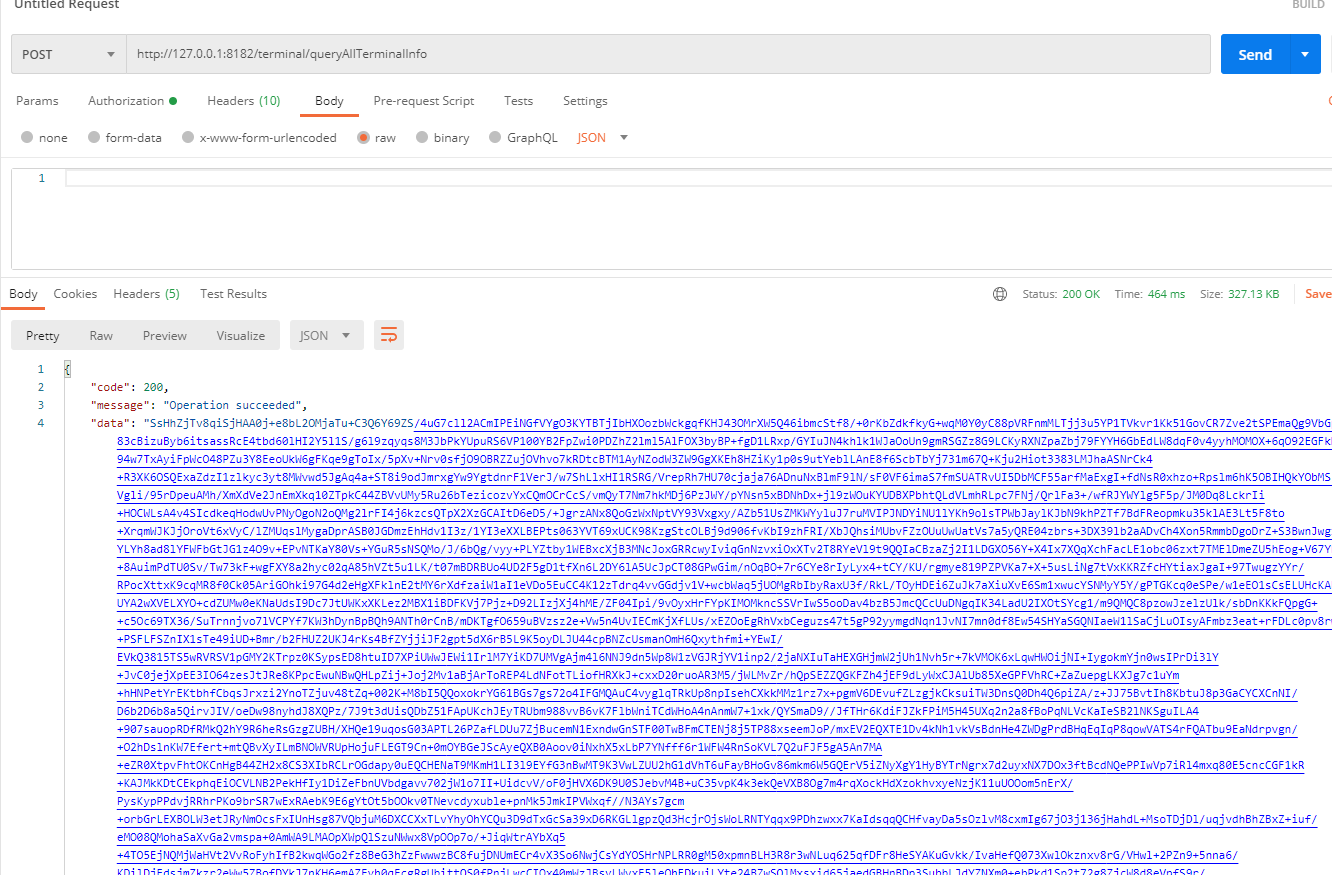Select the form-data radio button
This screenshot has height=875, width=1332.
pyautogui.click(x=94, y=138)
